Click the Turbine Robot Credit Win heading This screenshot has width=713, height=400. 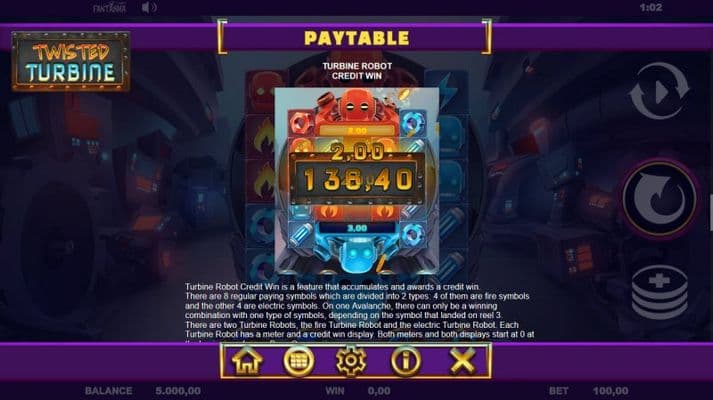pyautogui.click(x=357, y=71)
